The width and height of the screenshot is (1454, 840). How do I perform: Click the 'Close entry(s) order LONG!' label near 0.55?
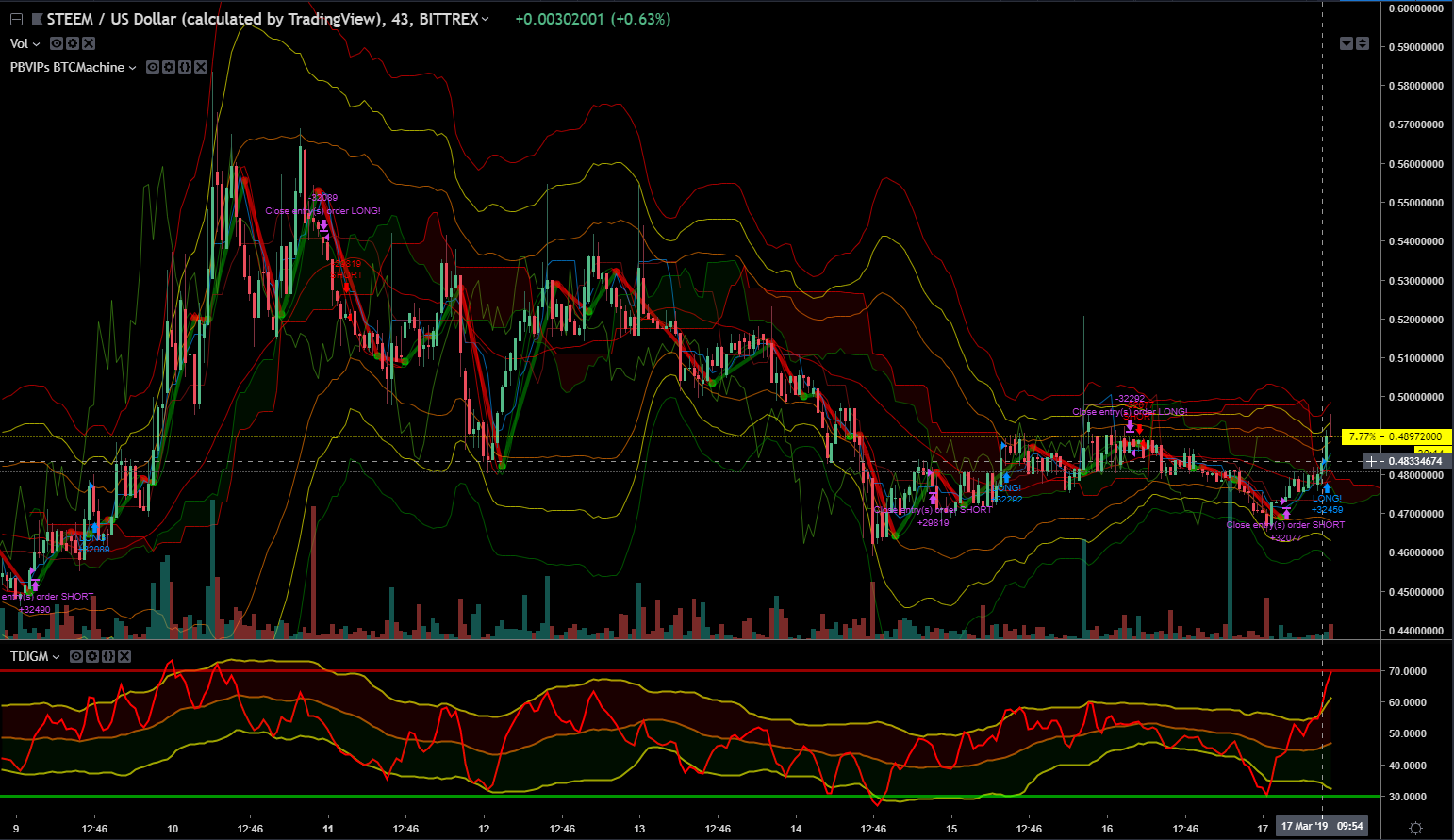[x=322, y=211]
